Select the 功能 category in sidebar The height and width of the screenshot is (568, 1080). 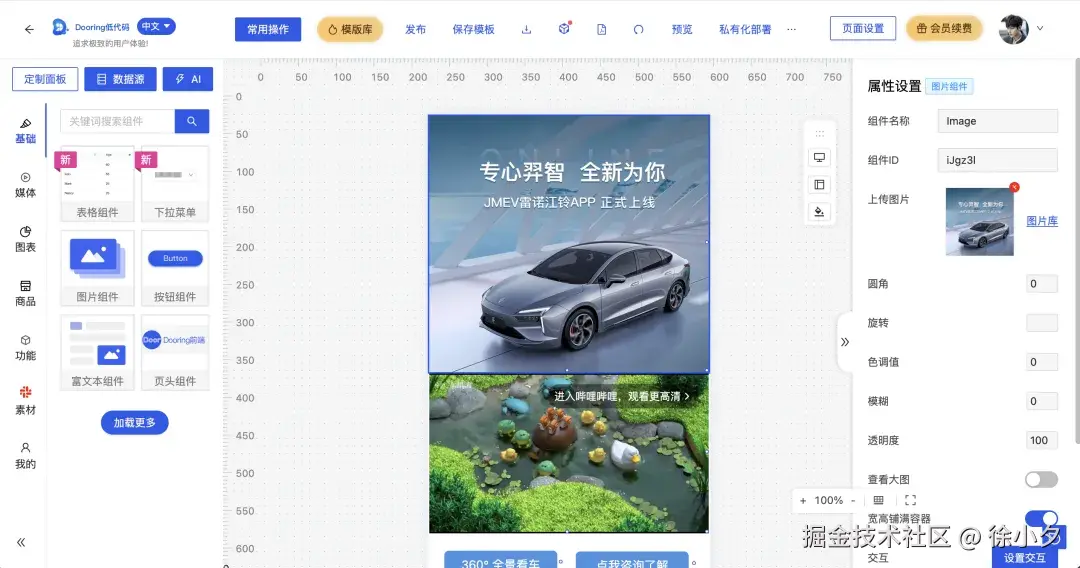coord(25,348)
